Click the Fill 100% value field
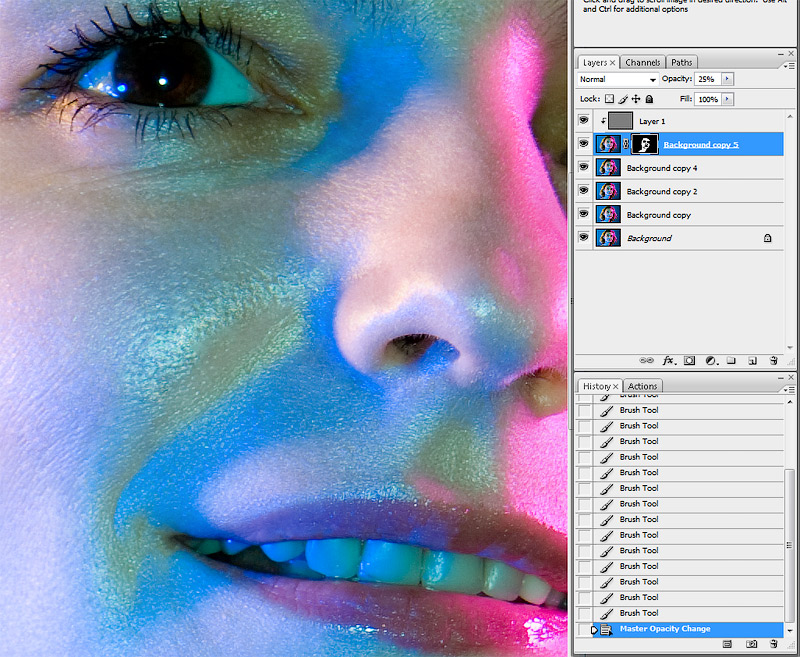Viewport: 800px width, 657px height. click(708, 99)
